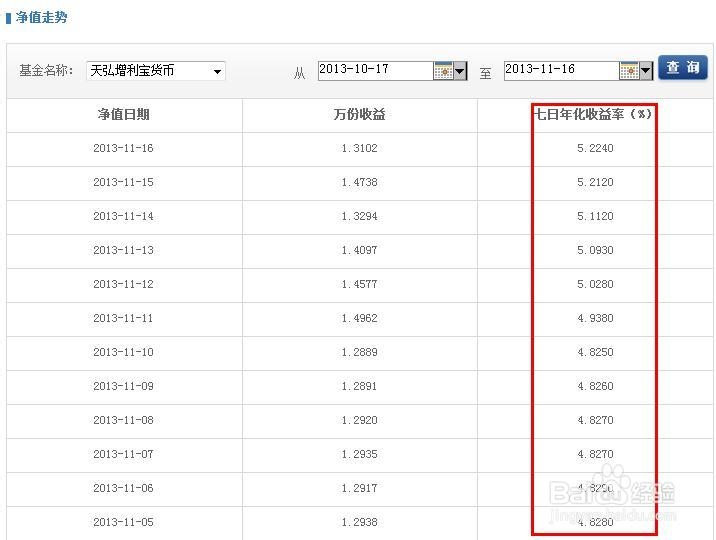Click the 5.0930 yield value
This screenshot has height=540, width=716.
point(595,250)
